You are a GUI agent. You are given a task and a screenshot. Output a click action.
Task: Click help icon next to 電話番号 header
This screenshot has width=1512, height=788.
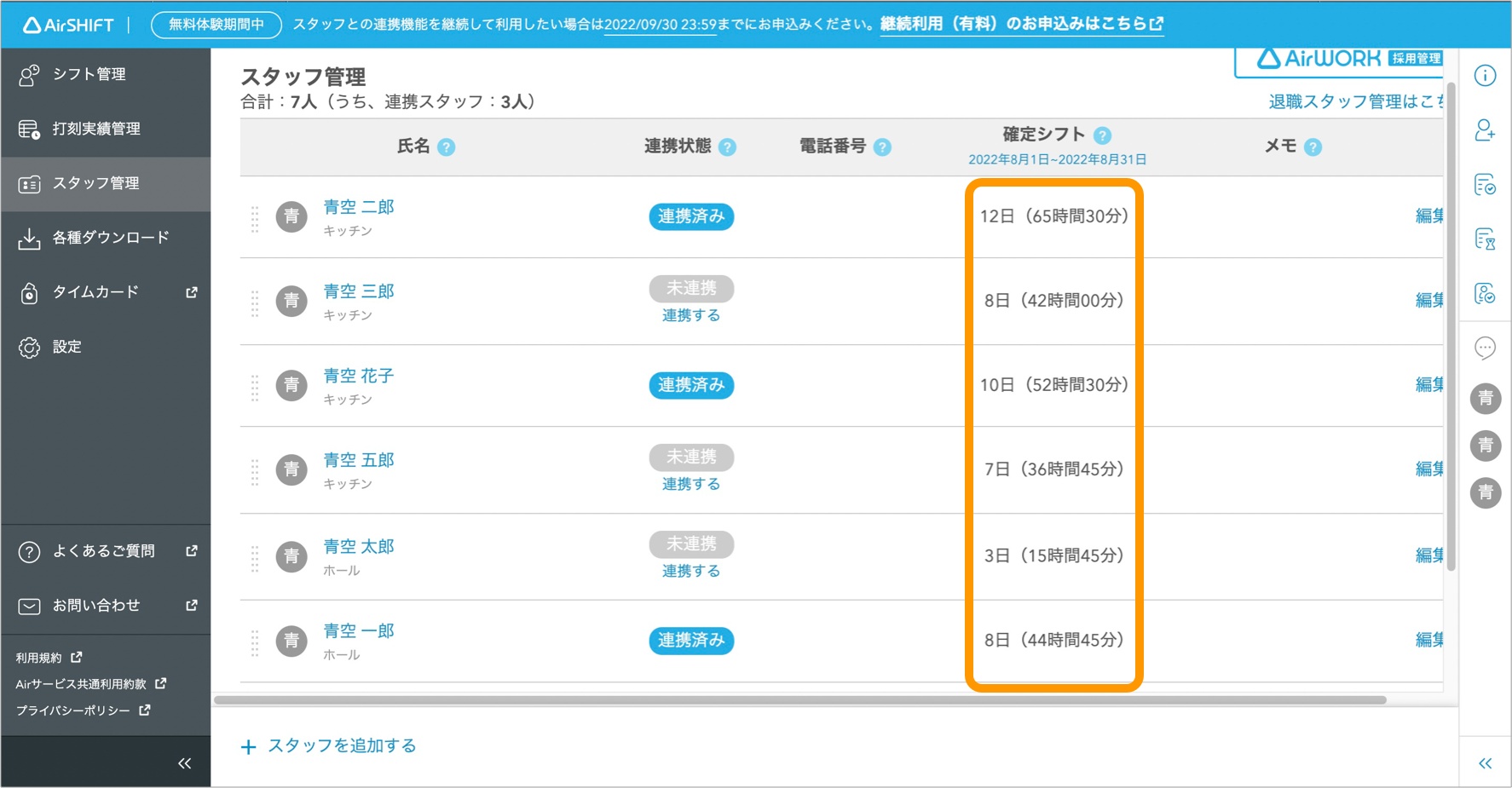[883, 147]
